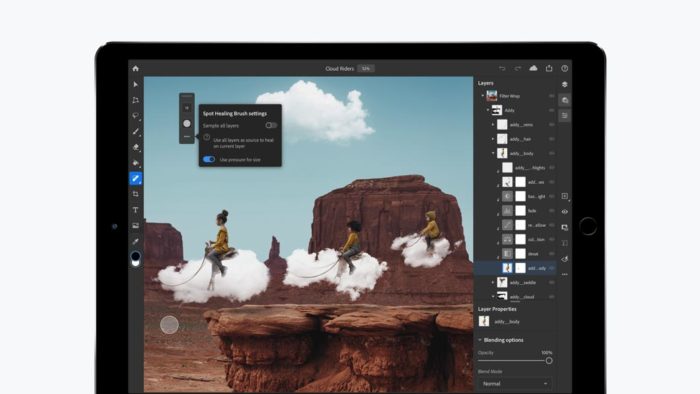This screenshot has height=394, width=700.
Task: Add a layer mask from taskbar
Action: (x=564, y=227)
